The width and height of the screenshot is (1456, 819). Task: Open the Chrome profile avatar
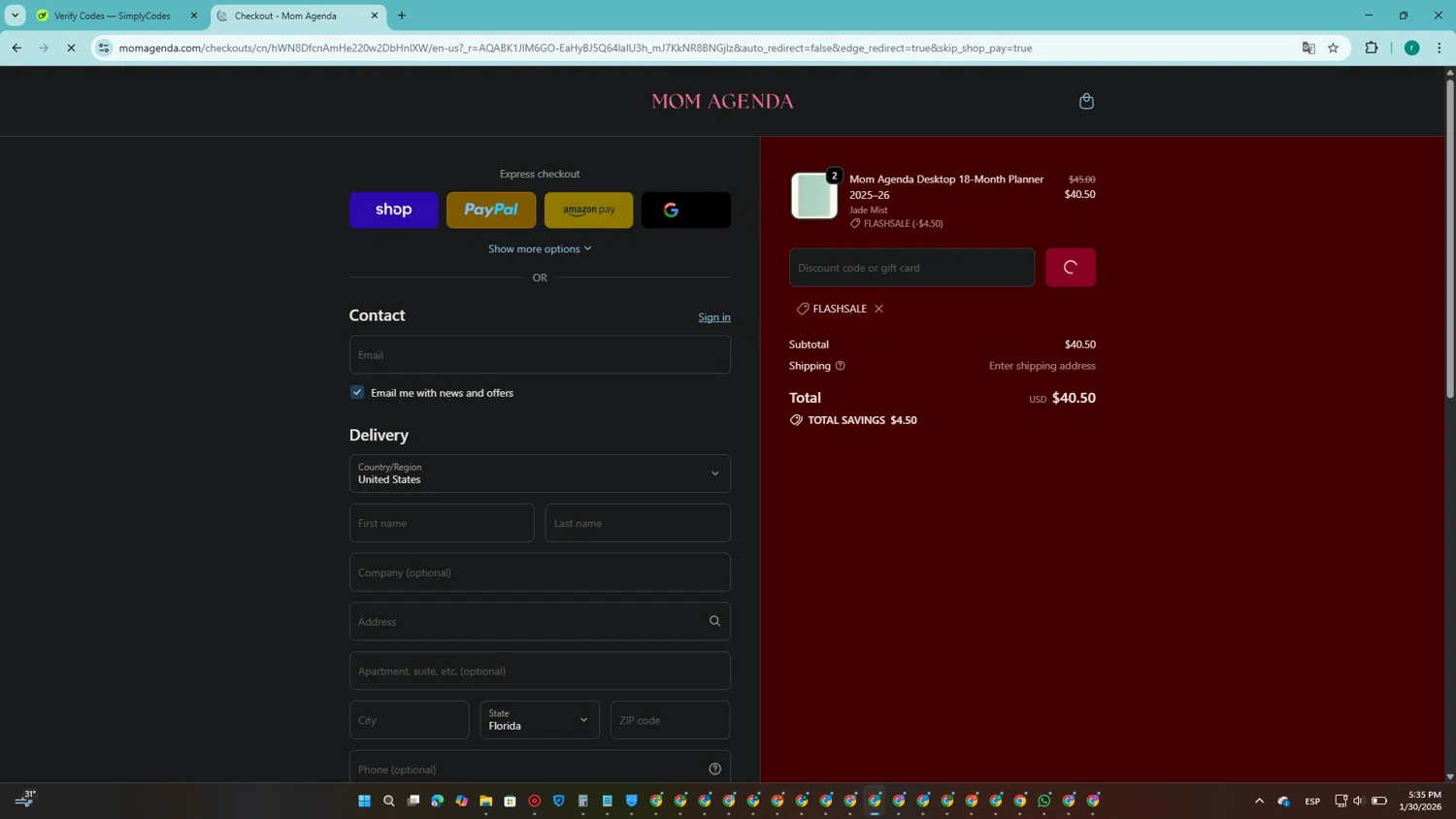(1412, 48)
